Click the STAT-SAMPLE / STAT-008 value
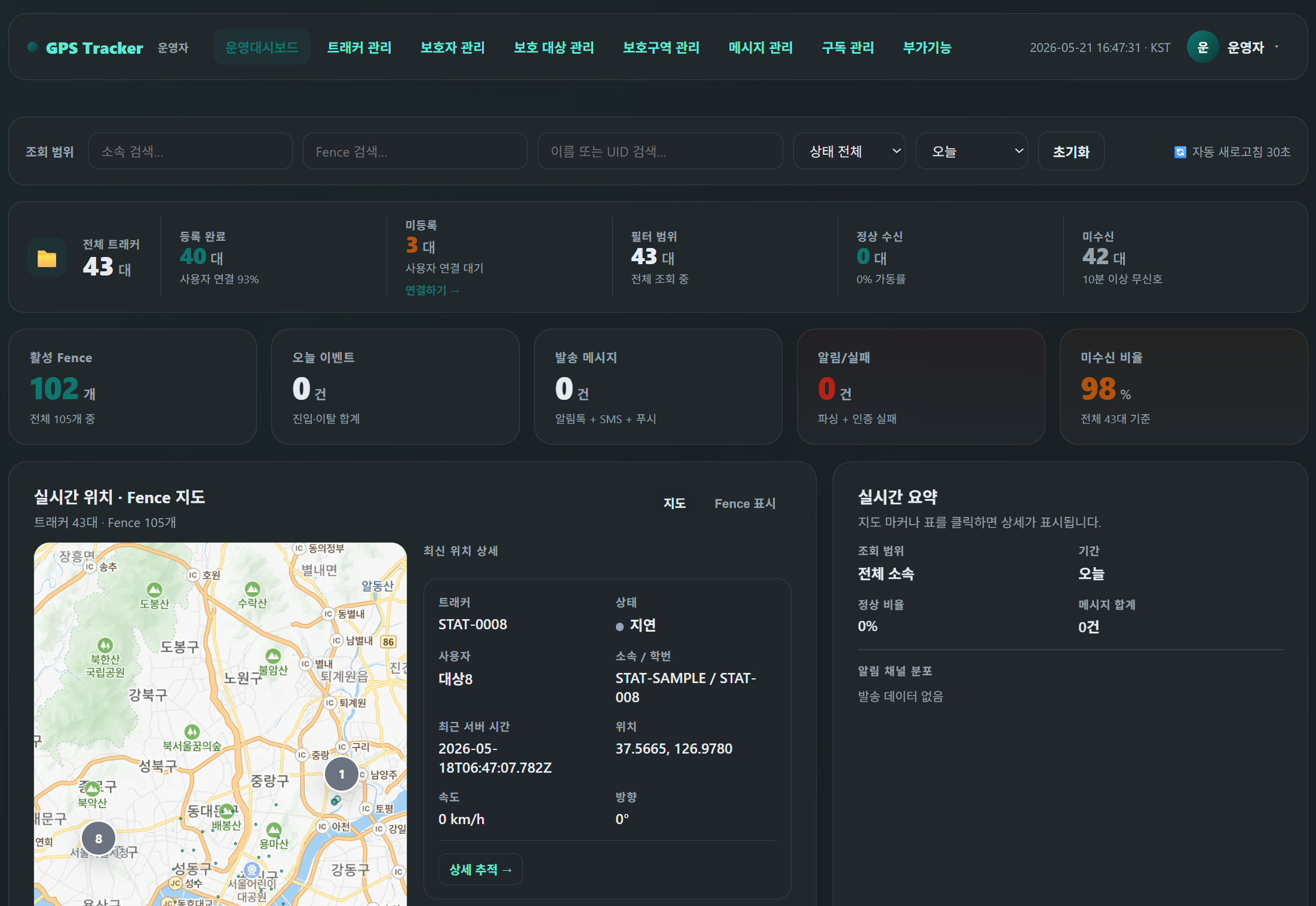Screen dimensions: 1316x906 [686, 688]
